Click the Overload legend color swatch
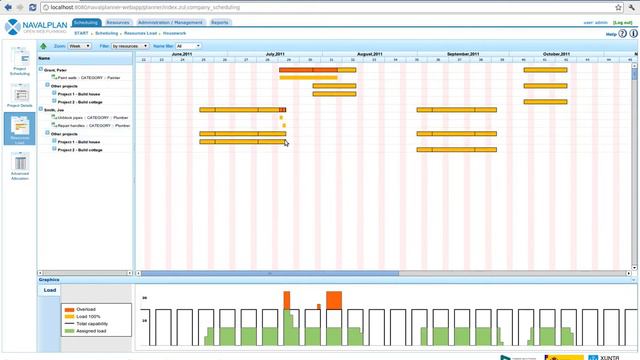This screenshot has width=640, height=360. pos(69,309)
